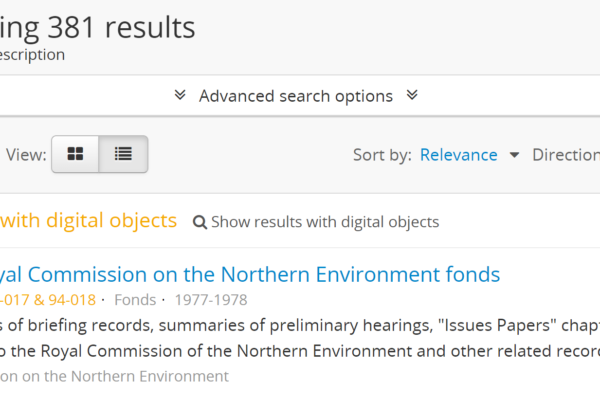Open Royal Commission on the Northern Environment fonds
The width and height of the screenshot is (600, 400).
click(248, 274)
